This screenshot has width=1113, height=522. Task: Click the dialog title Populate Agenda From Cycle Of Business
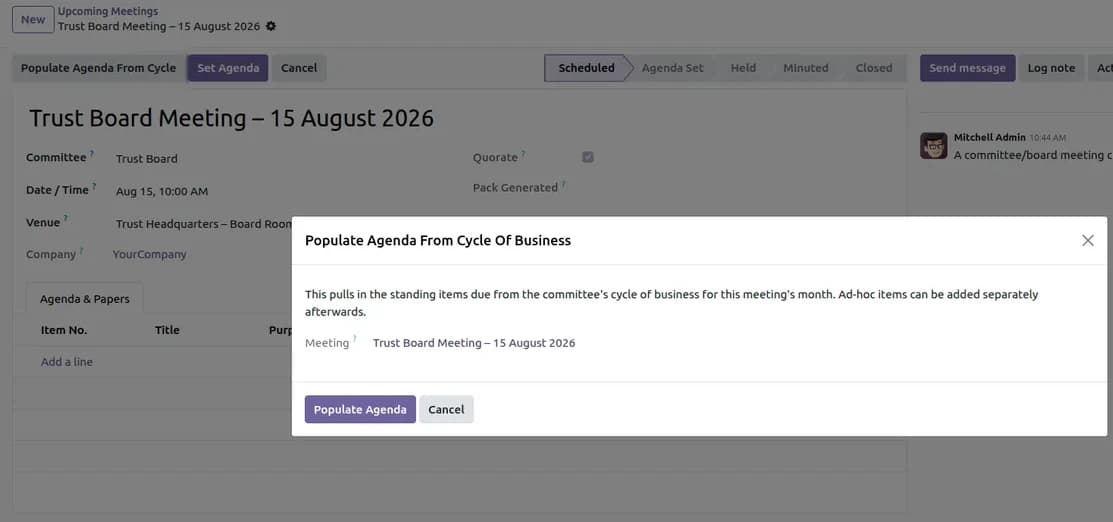(x=438, y=241)
